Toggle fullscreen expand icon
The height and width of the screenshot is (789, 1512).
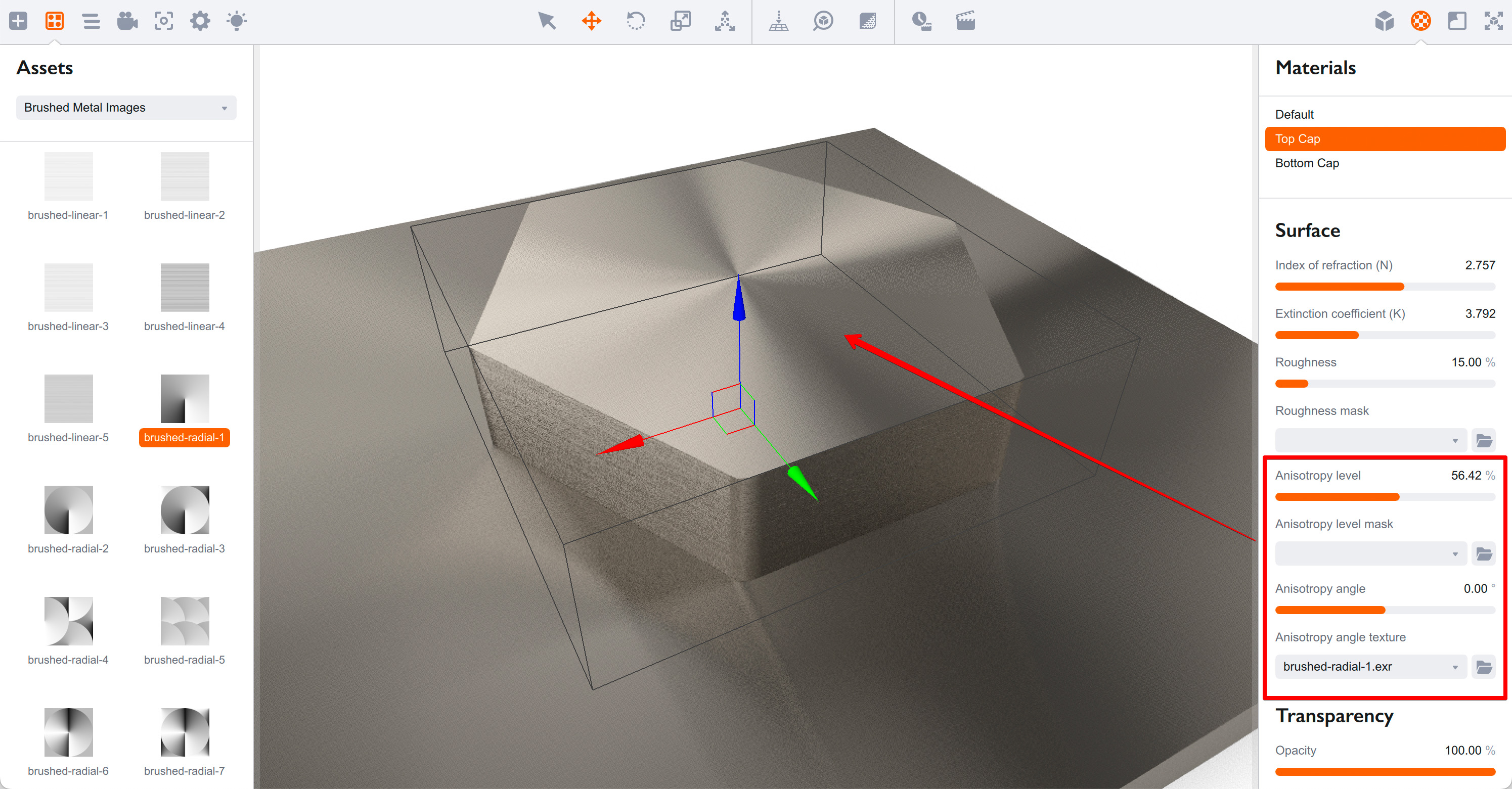tap(1493, 21)
